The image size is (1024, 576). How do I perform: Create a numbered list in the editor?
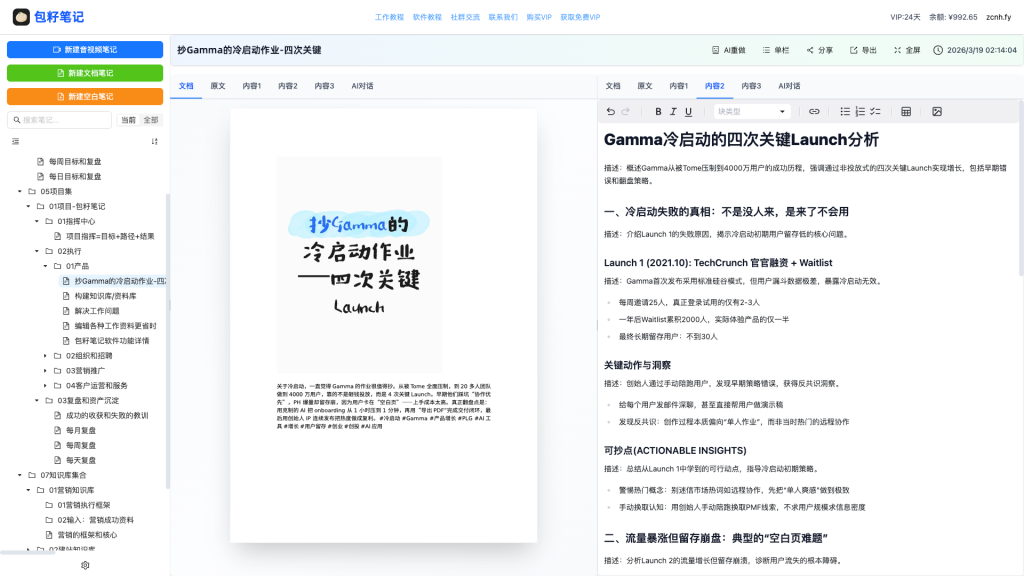[x=860, y=111]
